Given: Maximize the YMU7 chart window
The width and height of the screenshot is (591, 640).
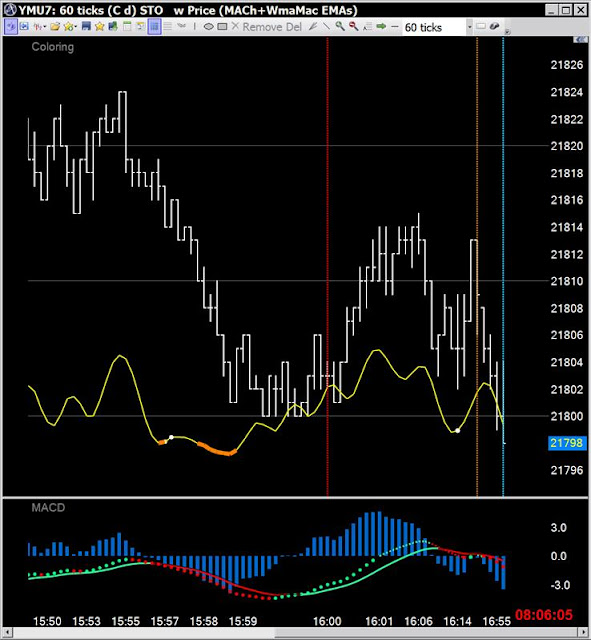Looking at the screenshot, I should 566,10.
